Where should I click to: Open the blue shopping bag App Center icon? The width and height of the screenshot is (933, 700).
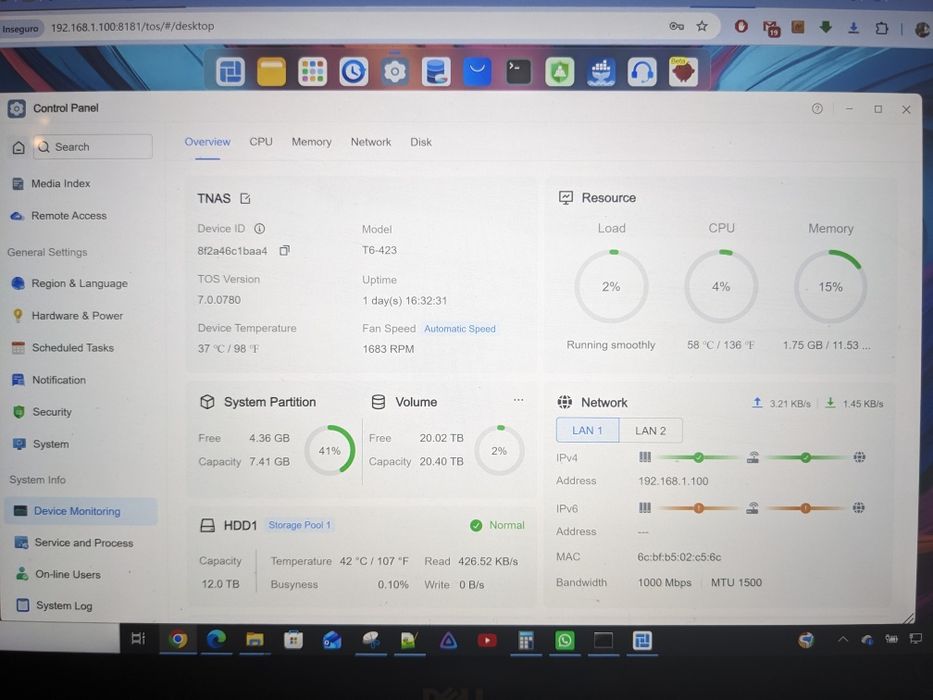477,72
